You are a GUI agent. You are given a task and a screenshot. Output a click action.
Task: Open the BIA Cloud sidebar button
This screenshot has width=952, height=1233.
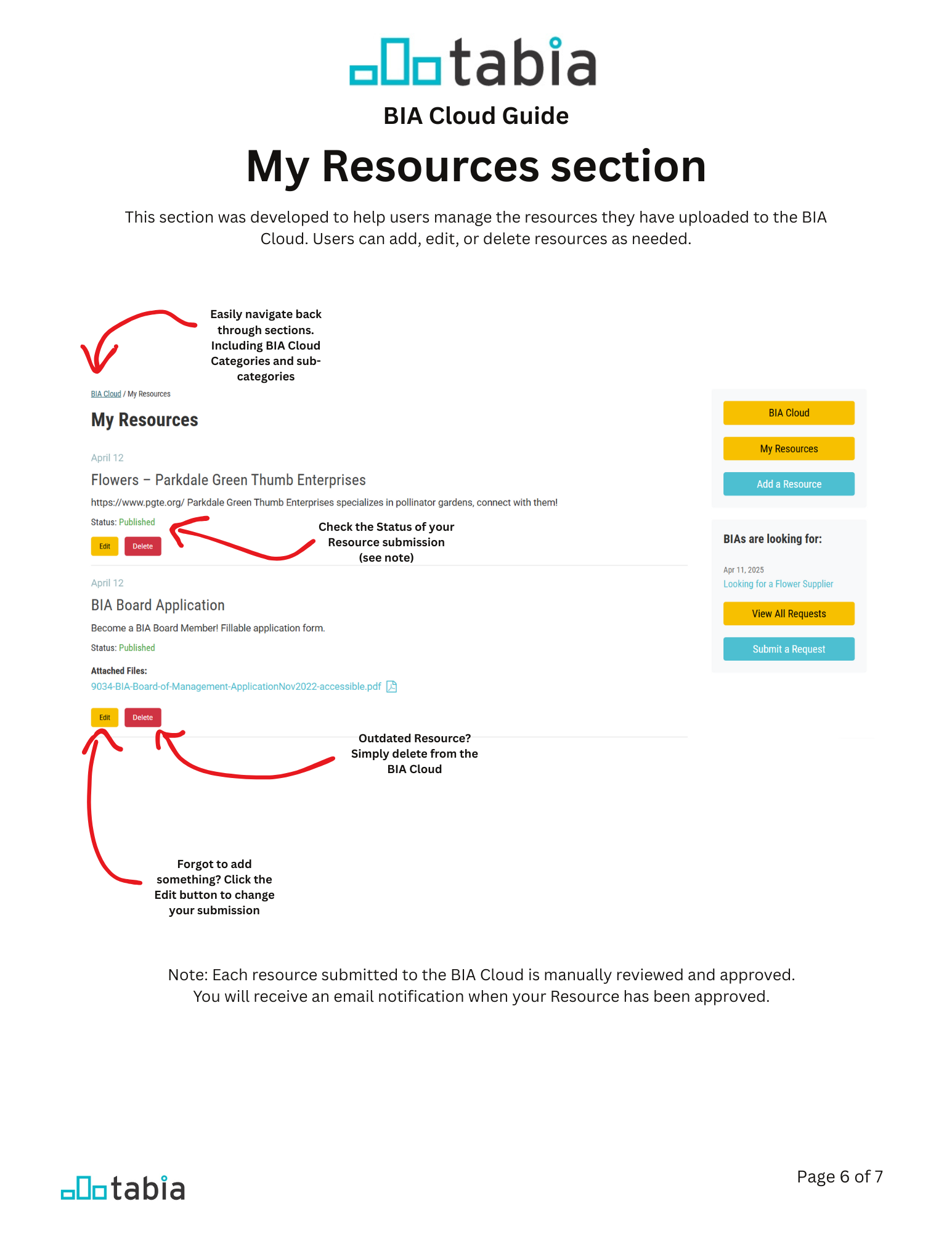pyautogui.click(x=788, y=412)
